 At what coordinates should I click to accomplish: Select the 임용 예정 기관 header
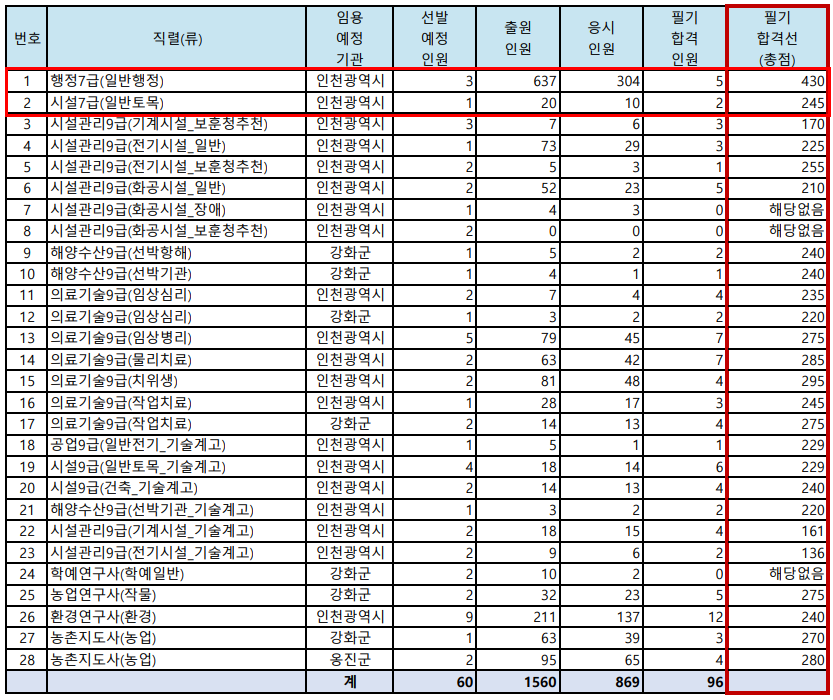point(350,38)
